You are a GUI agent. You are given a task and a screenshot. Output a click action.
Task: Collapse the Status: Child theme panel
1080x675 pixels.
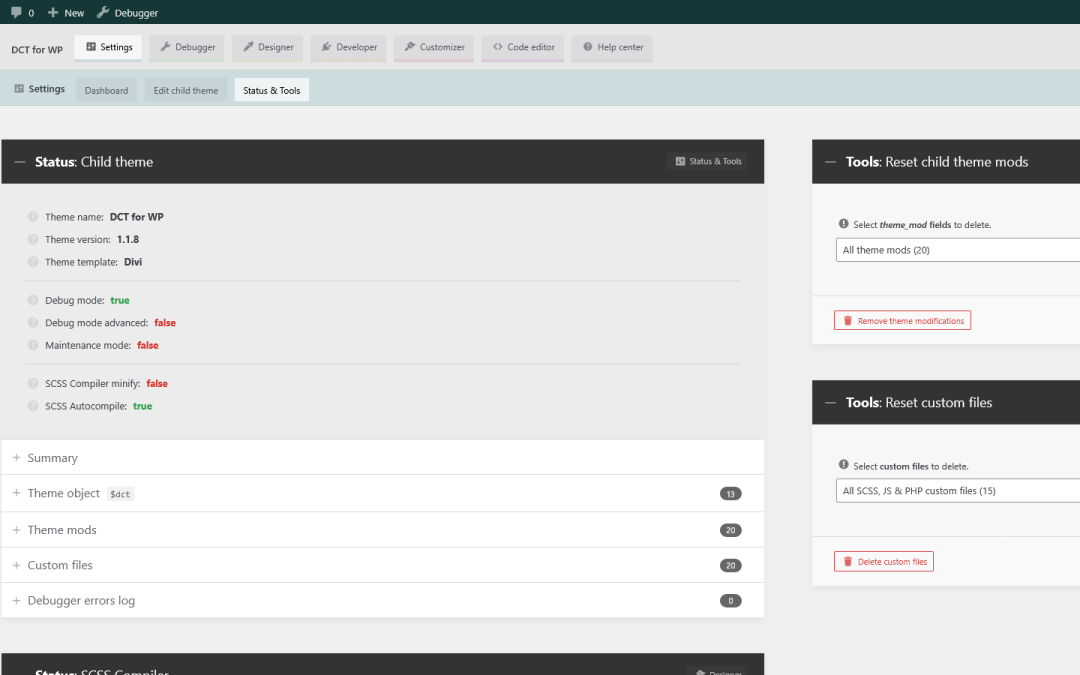point(20,162)
